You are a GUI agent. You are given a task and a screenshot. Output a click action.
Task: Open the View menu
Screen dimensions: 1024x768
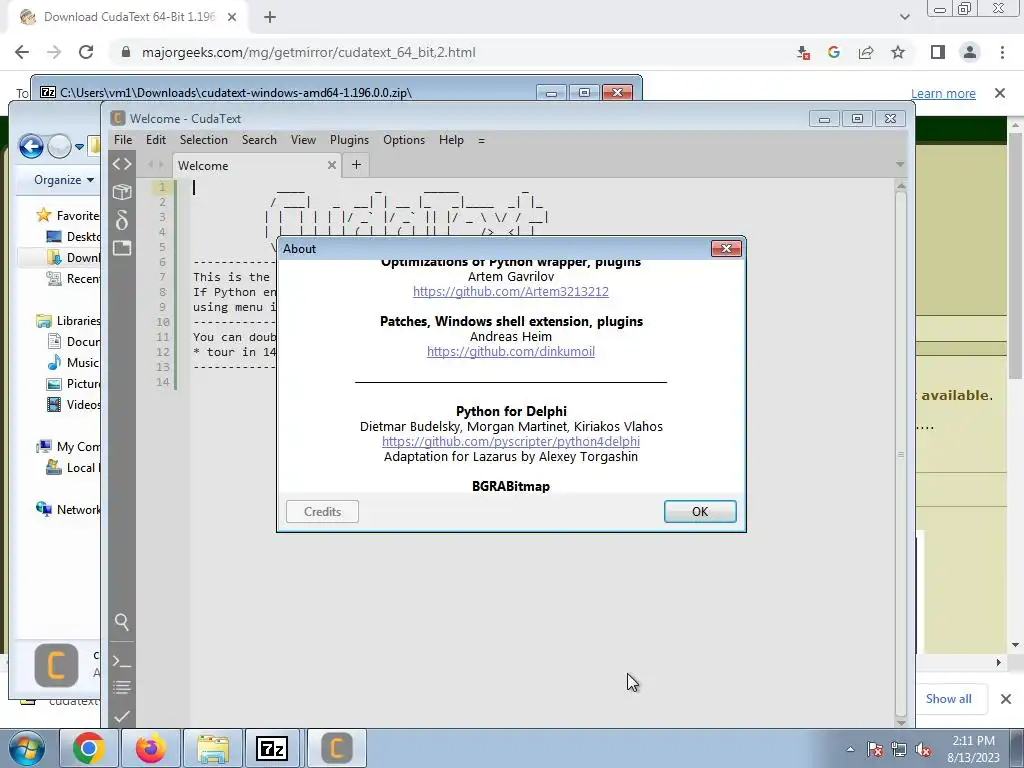[x=303, y=140]
